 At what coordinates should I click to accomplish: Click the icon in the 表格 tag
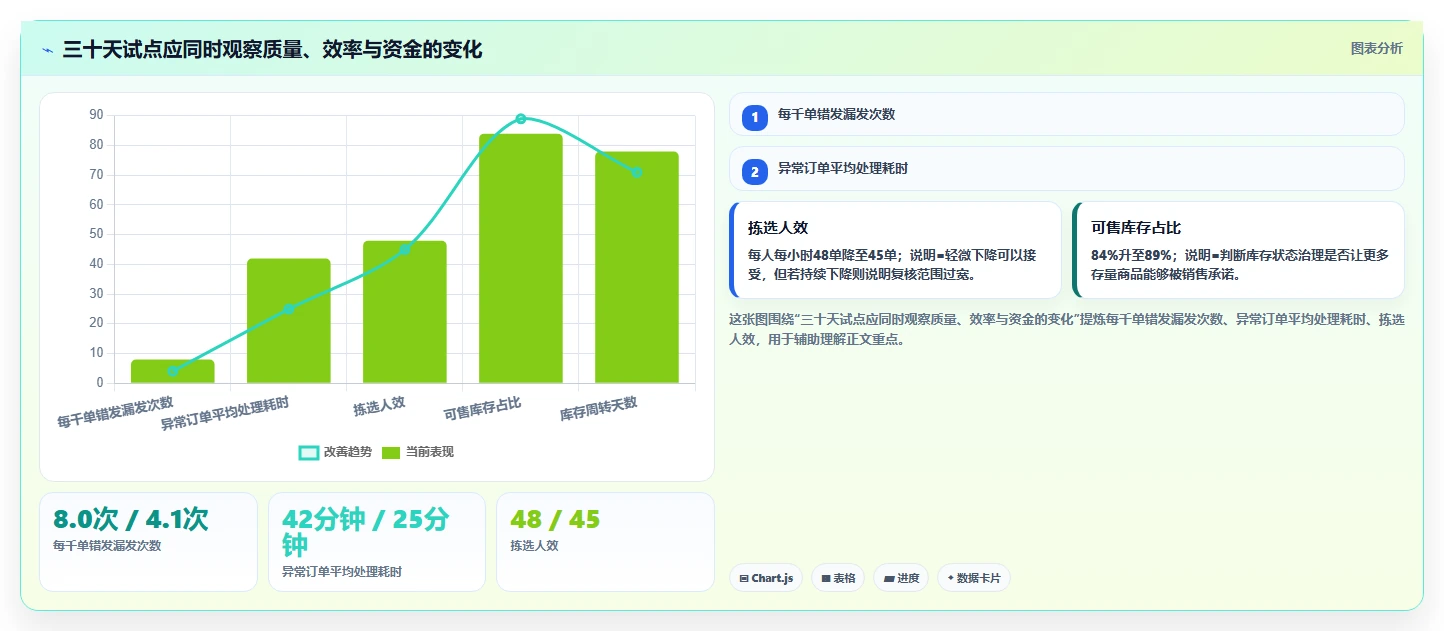pos(826,578)
